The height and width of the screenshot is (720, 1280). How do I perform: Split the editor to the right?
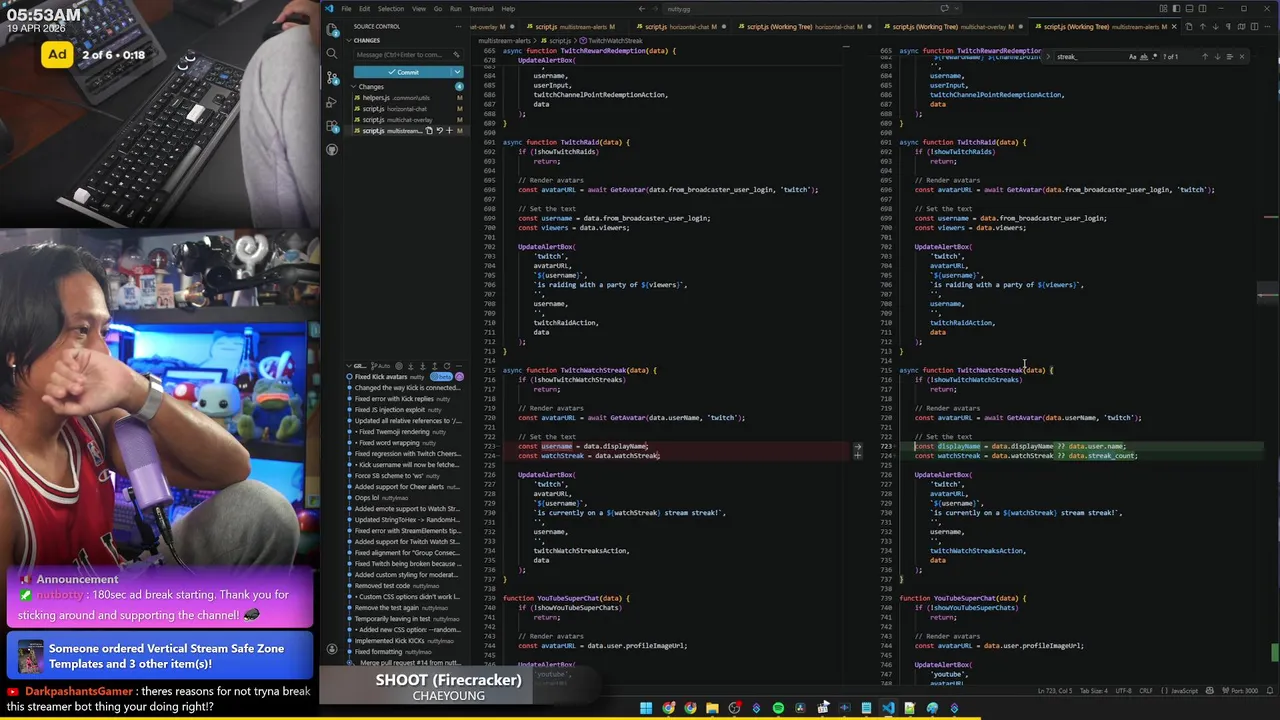tap(1254, 27)
